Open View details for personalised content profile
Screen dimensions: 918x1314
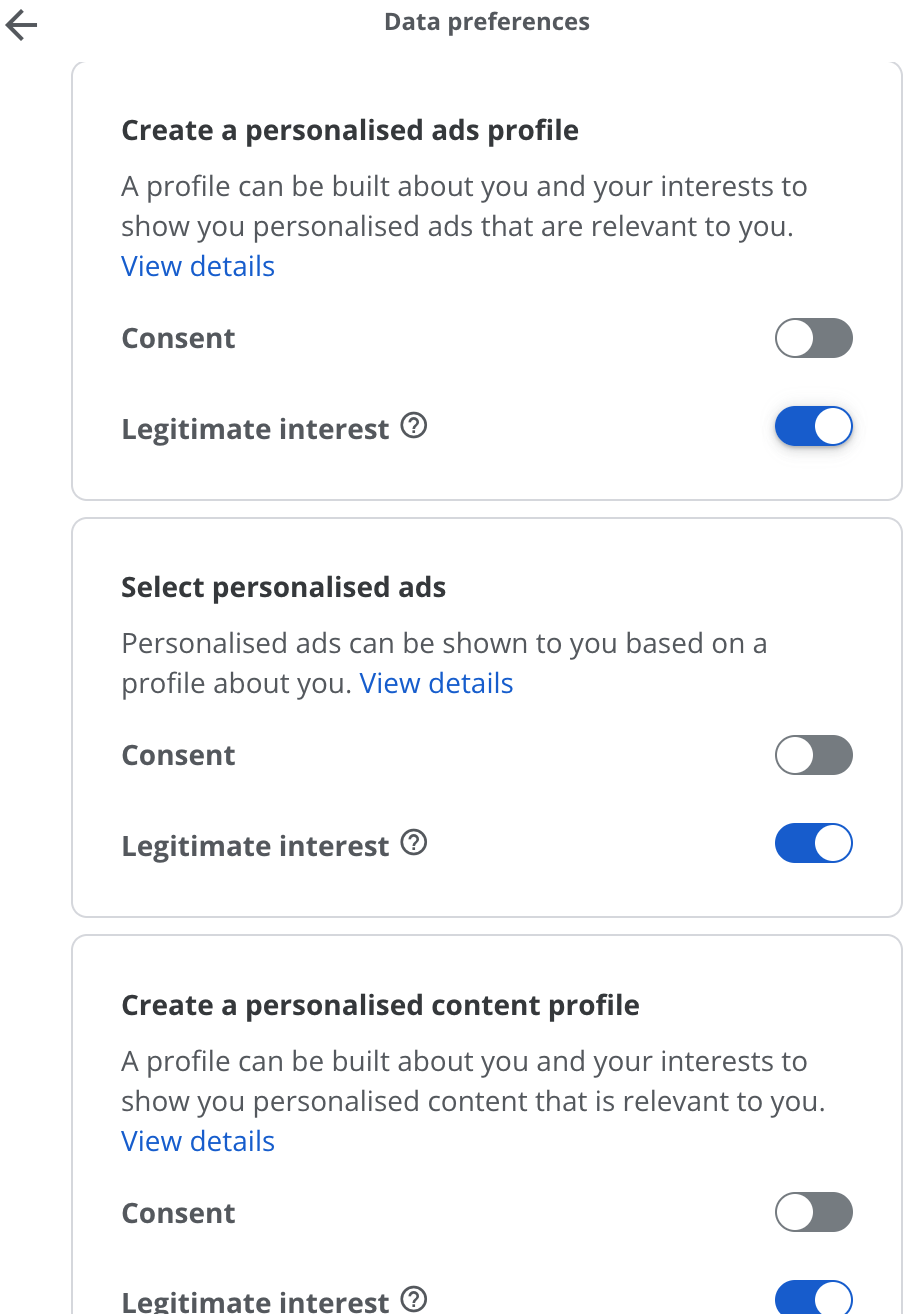pos(198,1142)
